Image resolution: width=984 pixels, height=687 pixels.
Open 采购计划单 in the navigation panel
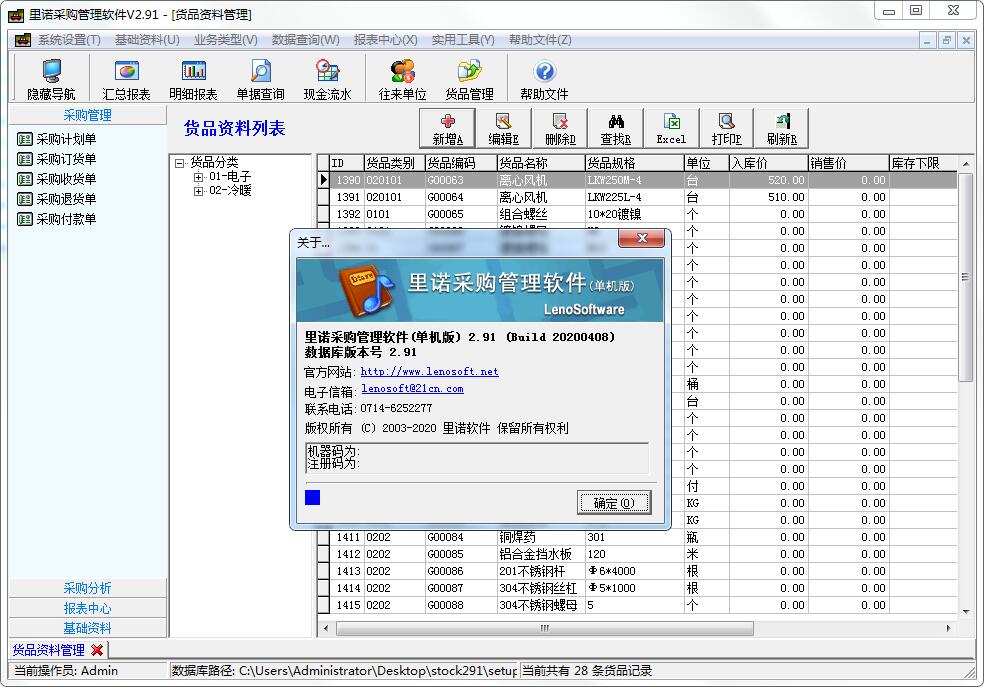click(x=66, y=139)
